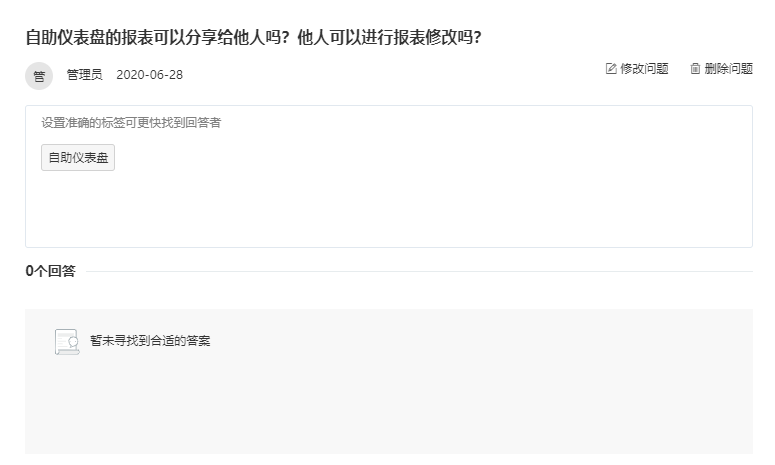Screen dimensions: 775x465
Task: Click the document icon for no answers found
Action: (x=67, y=341)
